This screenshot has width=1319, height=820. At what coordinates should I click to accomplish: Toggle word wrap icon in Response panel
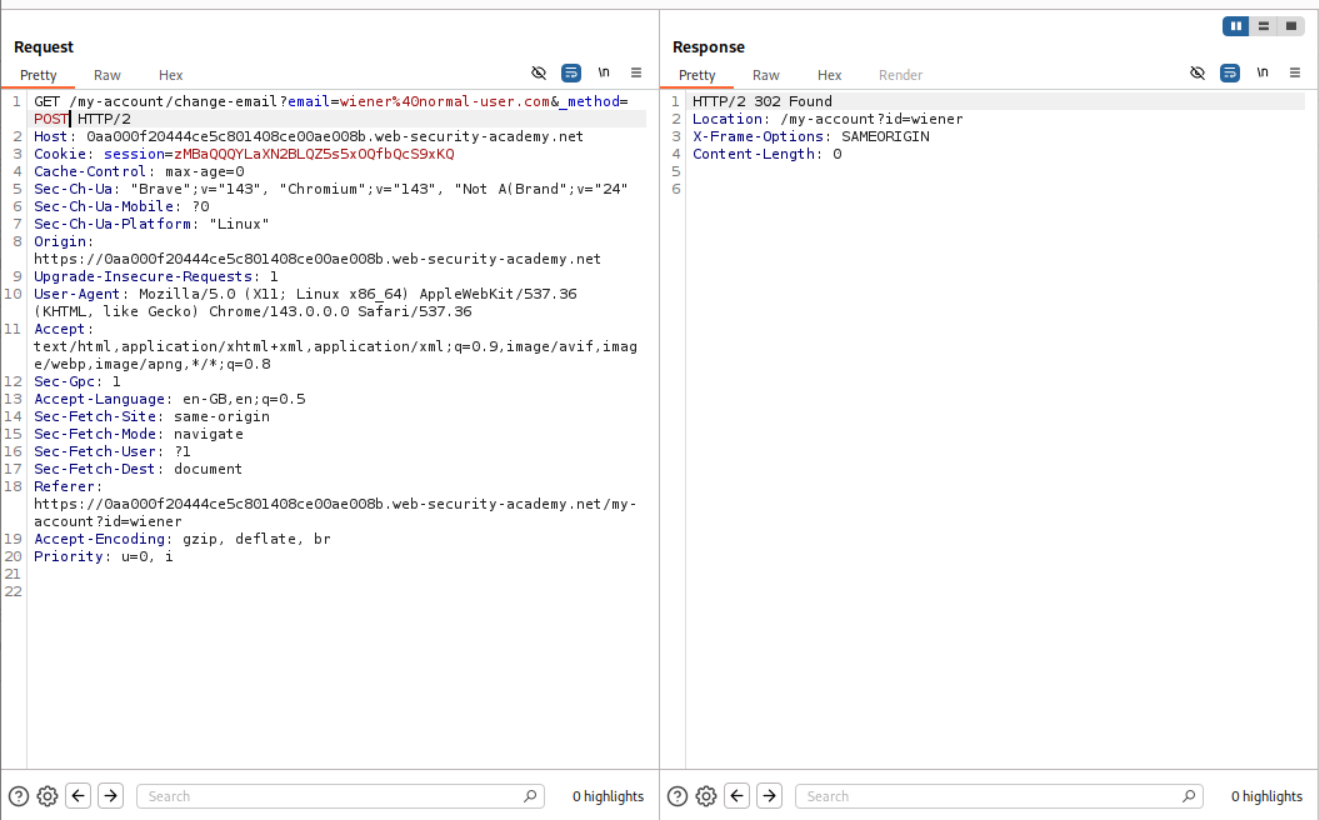pyautogui.click(x=1230, y=73)
